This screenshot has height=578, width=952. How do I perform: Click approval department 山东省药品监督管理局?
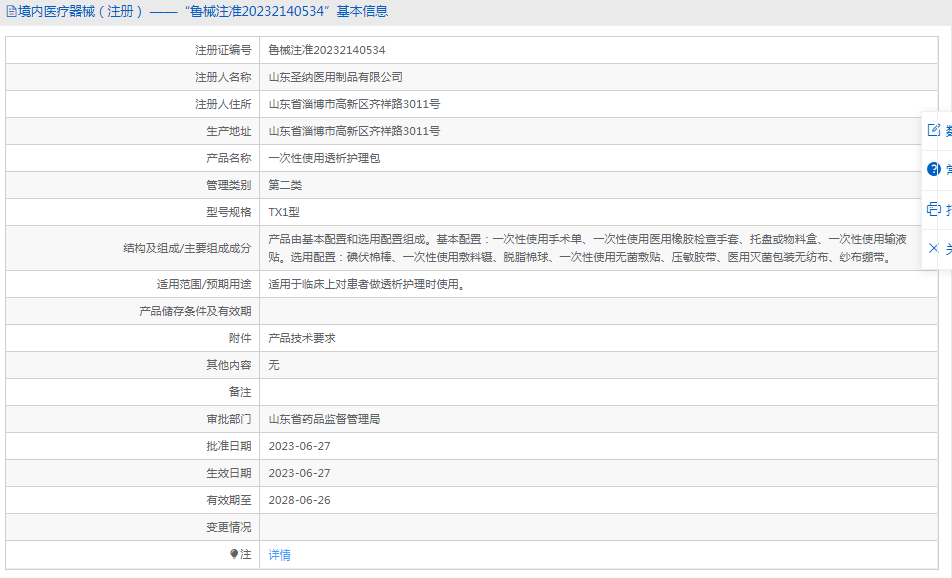[324, 419]
